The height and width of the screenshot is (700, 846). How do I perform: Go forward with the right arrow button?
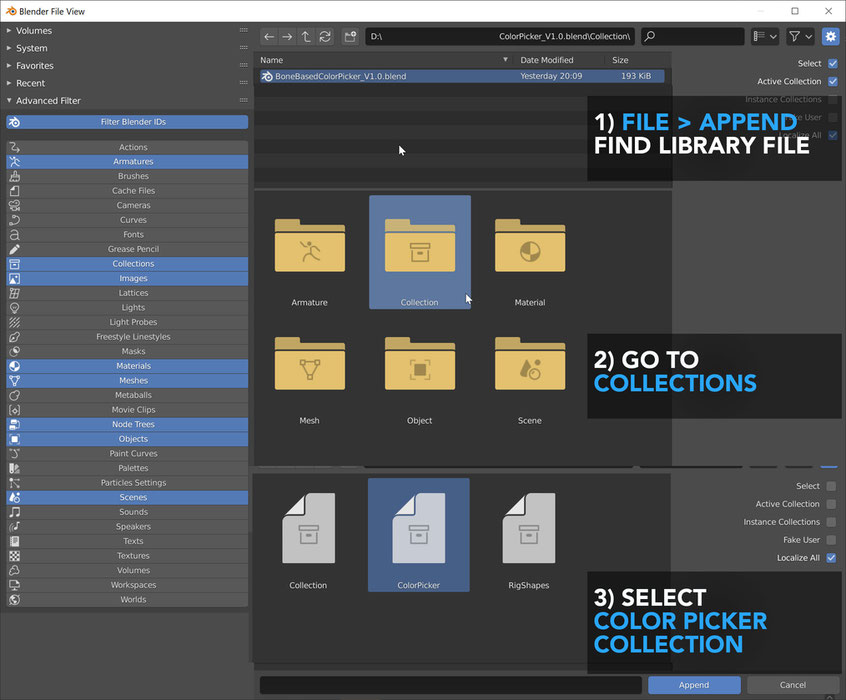(288, 37)
